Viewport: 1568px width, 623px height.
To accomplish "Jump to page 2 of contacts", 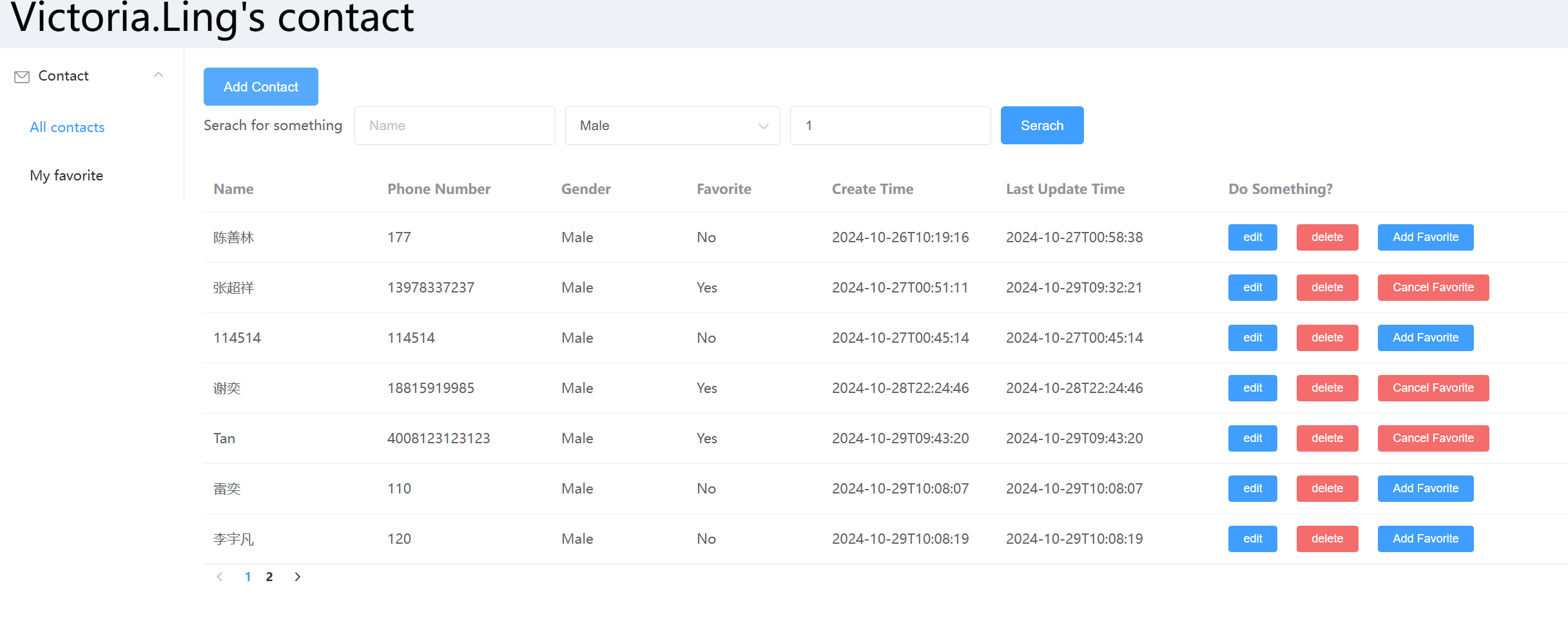I will point(269,577).
